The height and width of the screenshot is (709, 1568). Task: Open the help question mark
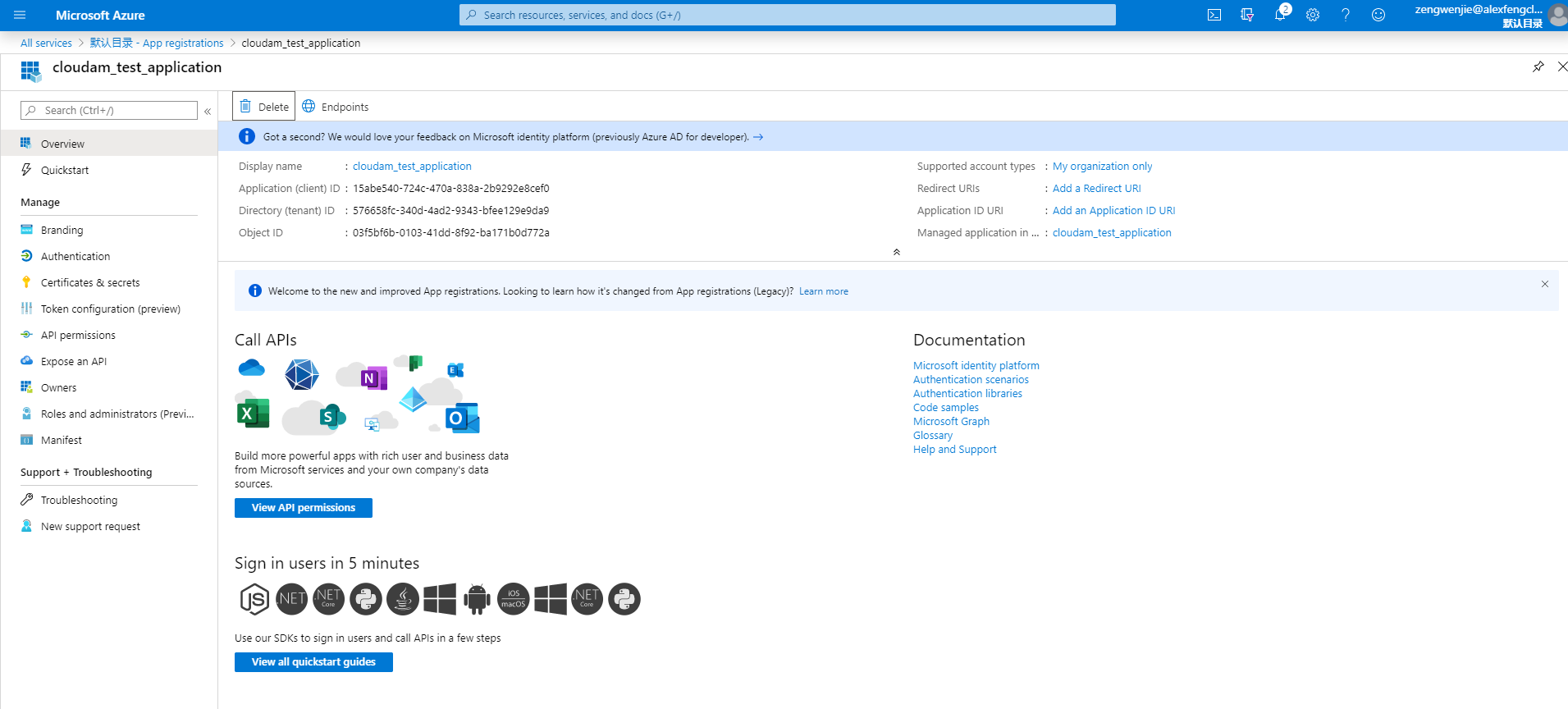[x=1346, y=15]
